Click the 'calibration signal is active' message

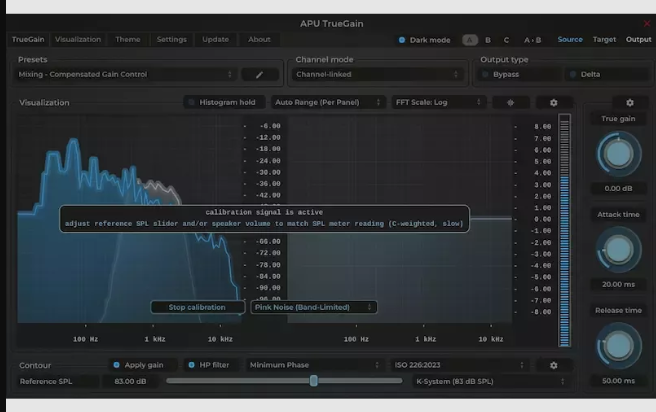[264, 212]
